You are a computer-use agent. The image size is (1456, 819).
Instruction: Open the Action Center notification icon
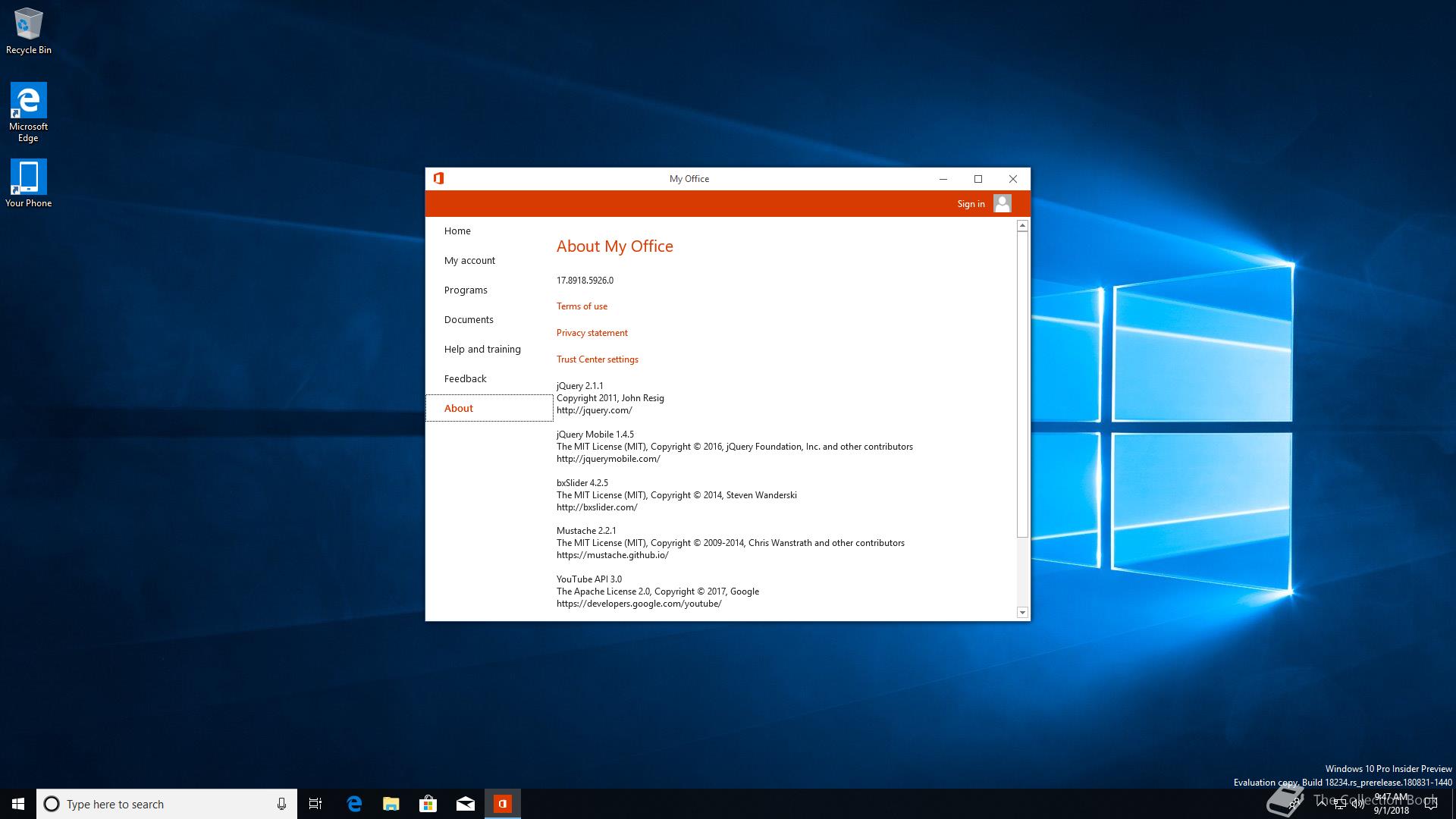click(1431, 804)
